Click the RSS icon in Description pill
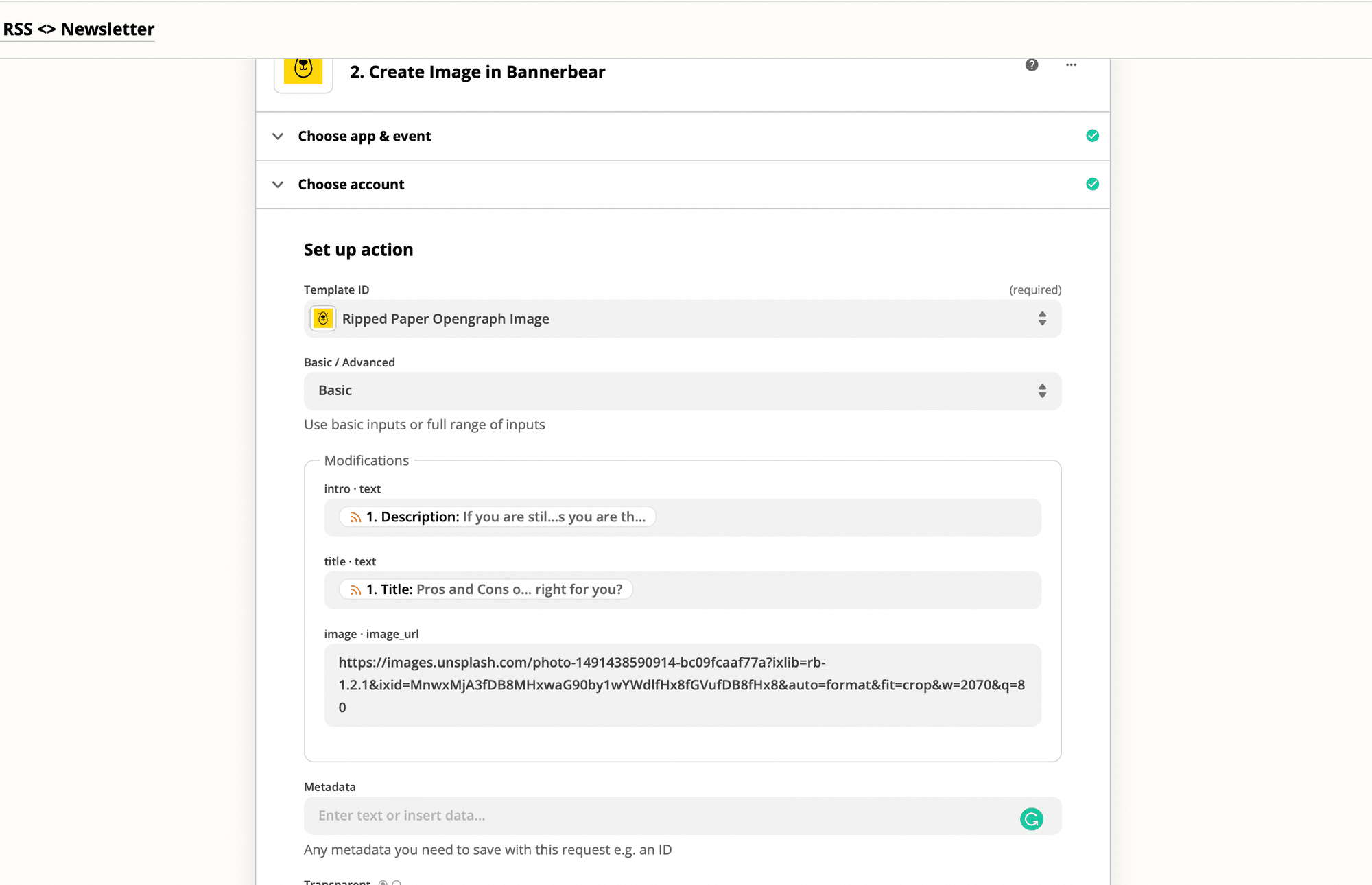The width and height of the screenshot is (1372, 885). [355, 517]
